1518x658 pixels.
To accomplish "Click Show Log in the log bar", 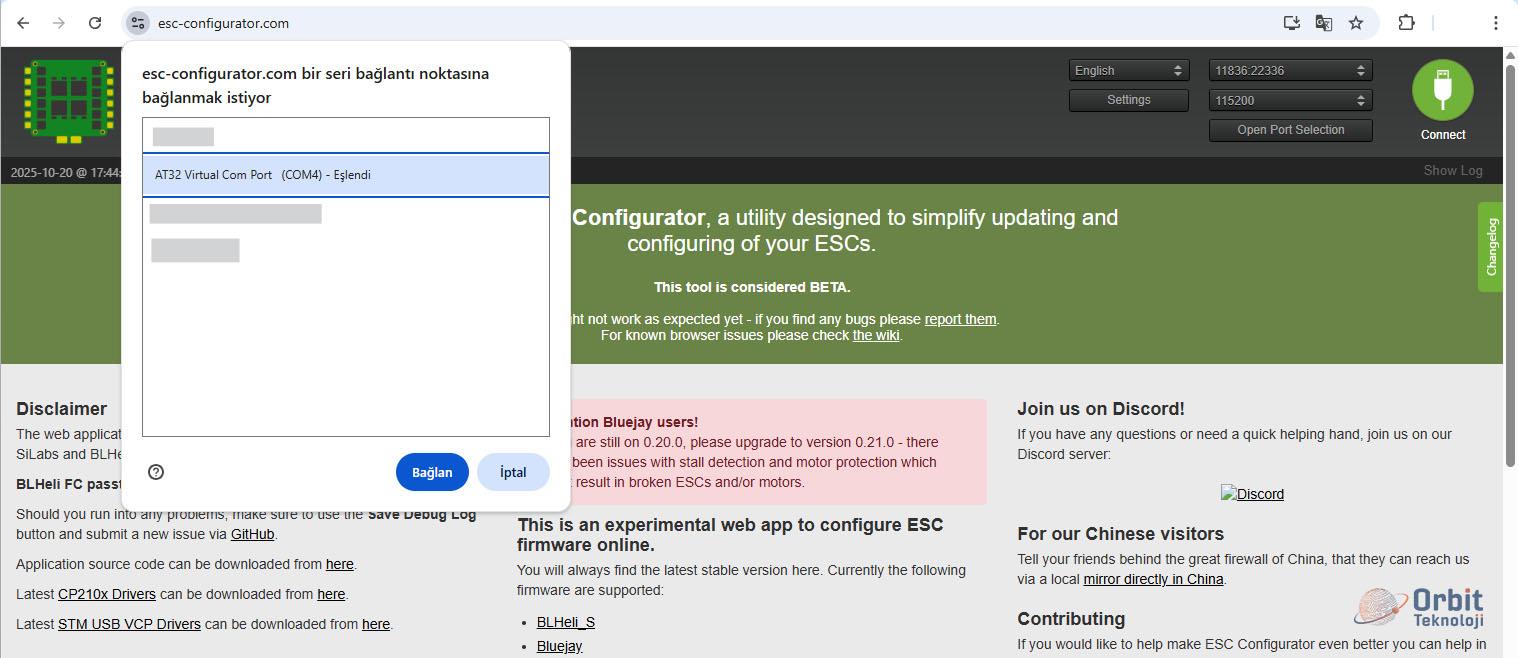I will point(1452,171).
